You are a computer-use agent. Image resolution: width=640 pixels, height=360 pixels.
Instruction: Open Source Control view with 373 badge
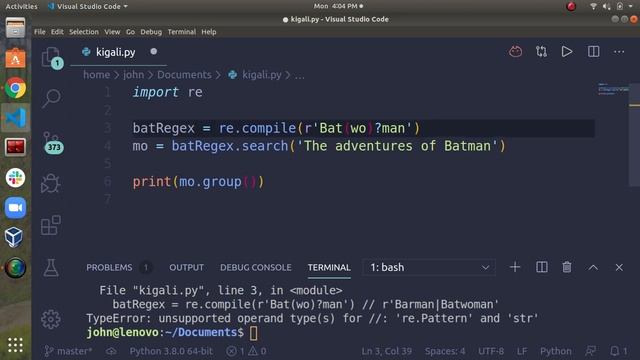52,143
